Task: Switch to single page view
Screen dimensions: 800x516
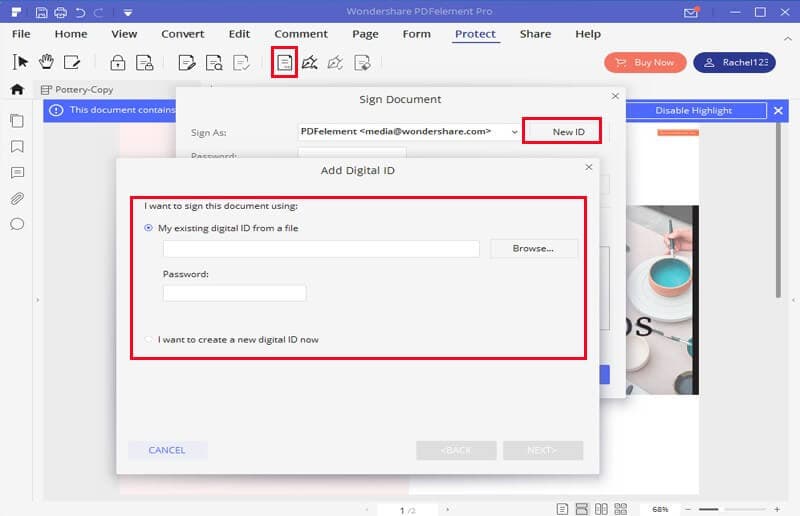Action: [562, 509]
